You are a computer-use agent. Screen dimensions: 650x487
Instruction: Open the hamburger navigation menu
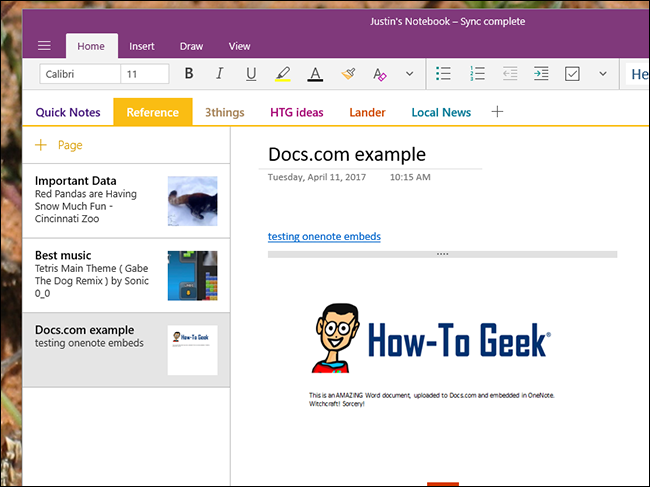[x=44, y=45]
